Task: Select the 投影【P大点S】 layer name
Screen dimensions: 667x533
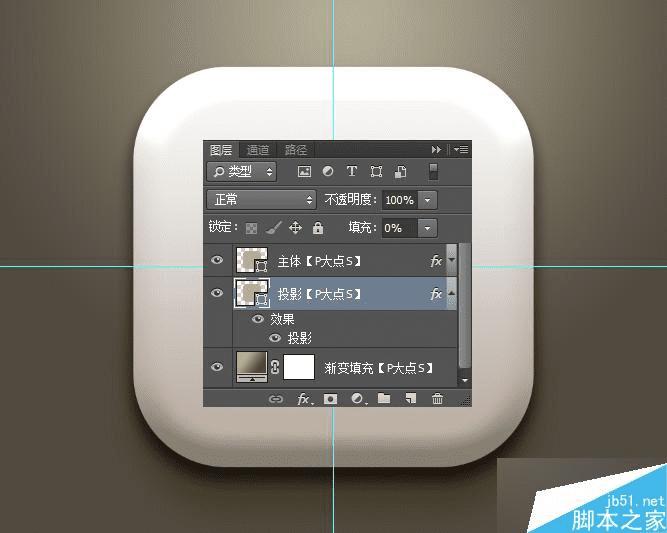Action: pyautogui.click(x=319, y=294)
